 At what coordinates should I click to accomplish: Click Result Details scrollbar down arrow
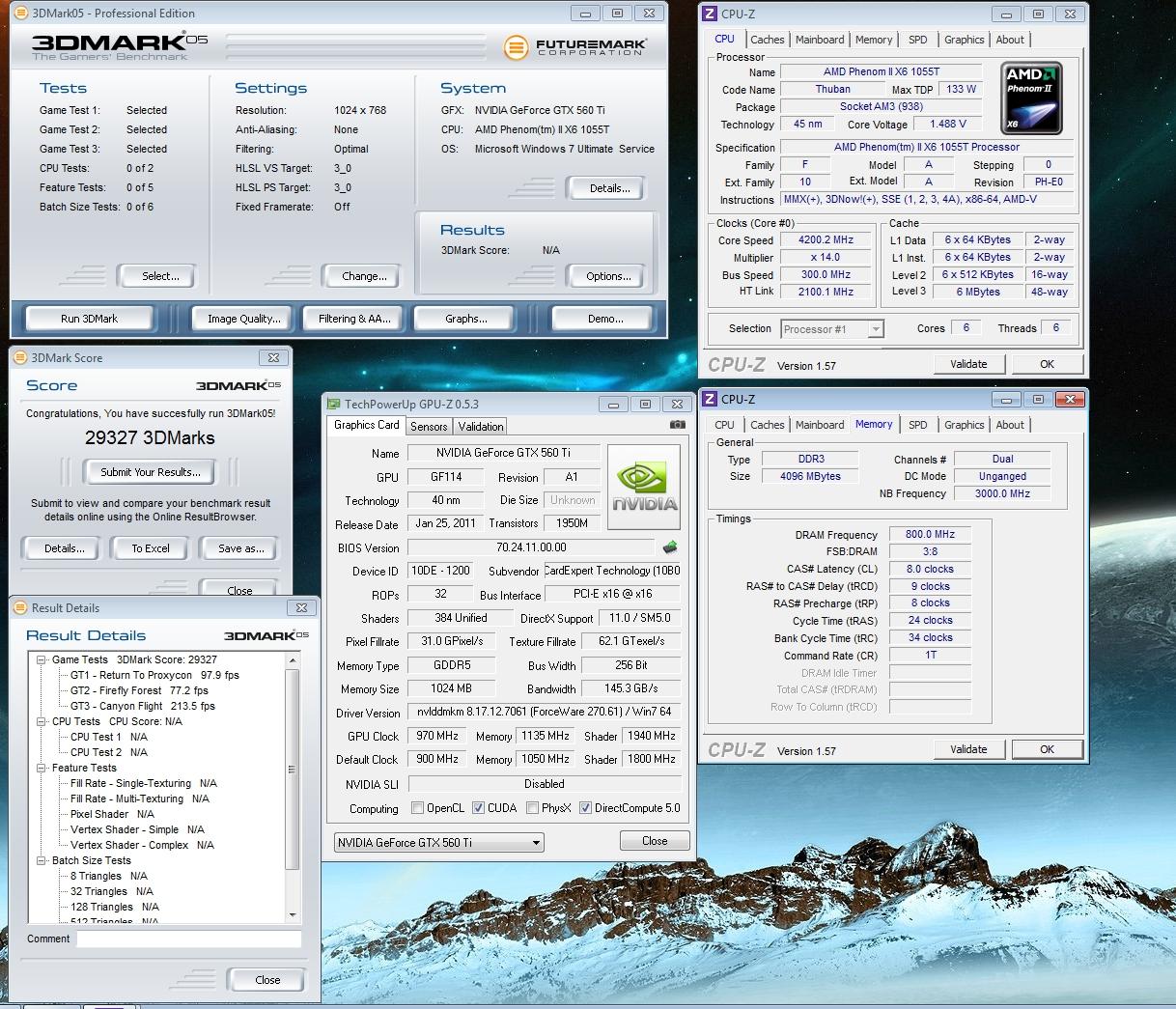294,915
